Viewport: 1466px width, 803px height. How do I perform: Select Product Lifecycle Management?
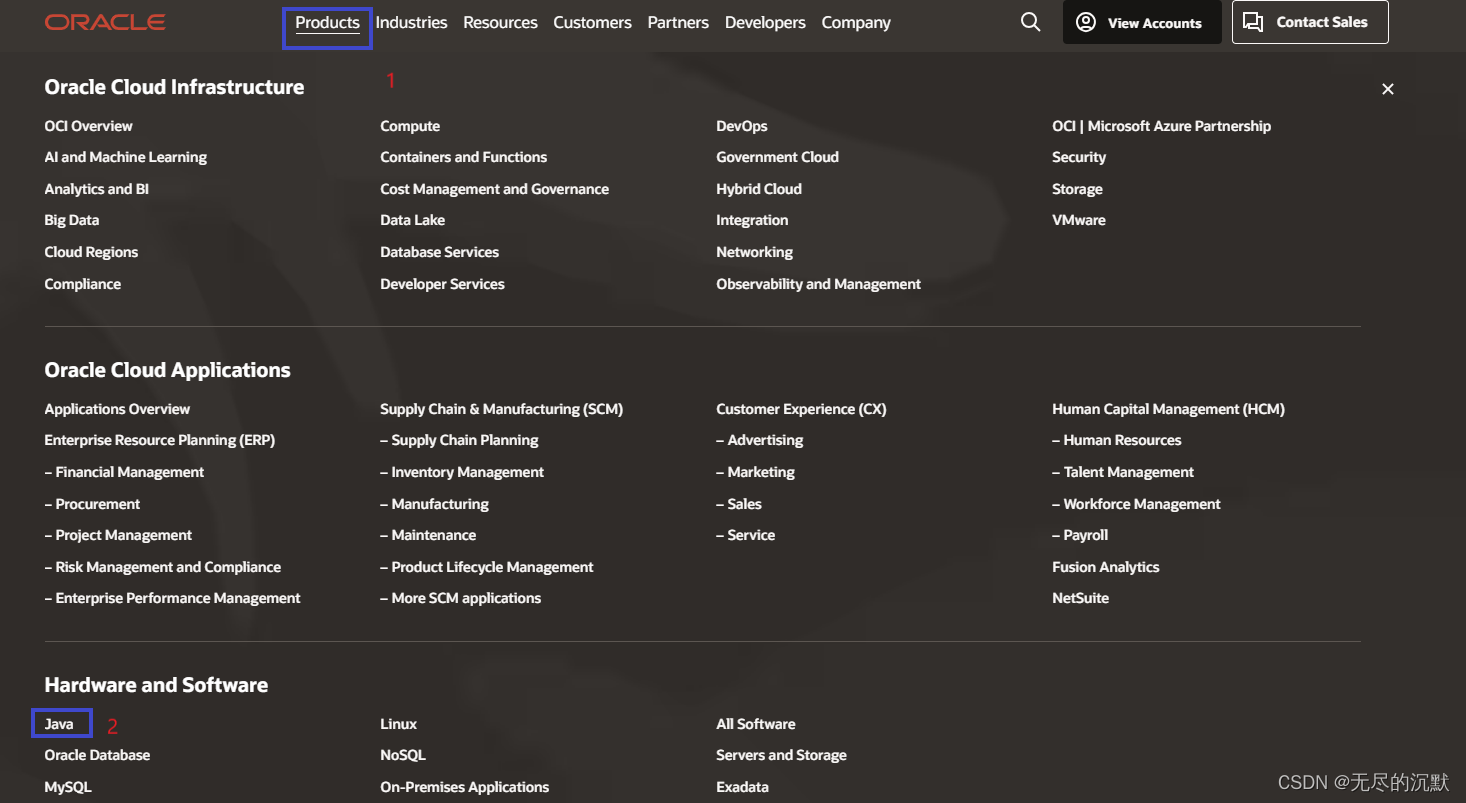[x=487, y=567]
